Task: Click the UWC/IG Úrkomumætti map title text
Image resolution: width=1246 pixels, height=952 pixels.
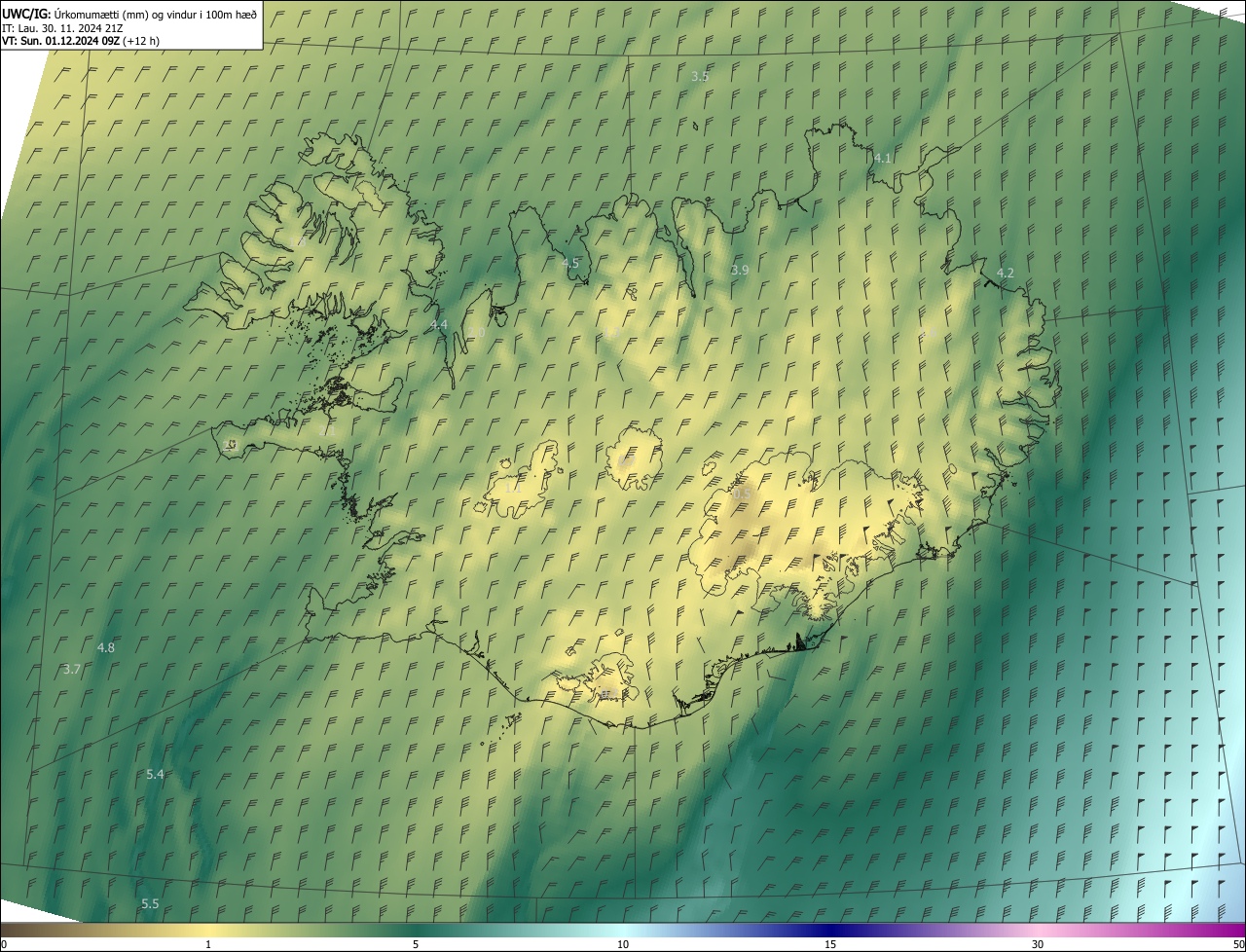Action: coord(129,13)
